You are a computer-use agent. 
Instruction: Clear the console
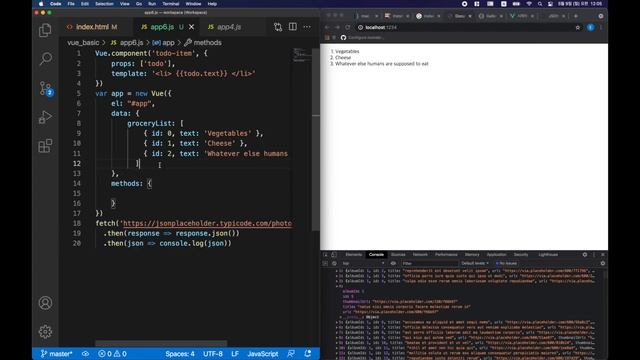click(x=334, y=263)
